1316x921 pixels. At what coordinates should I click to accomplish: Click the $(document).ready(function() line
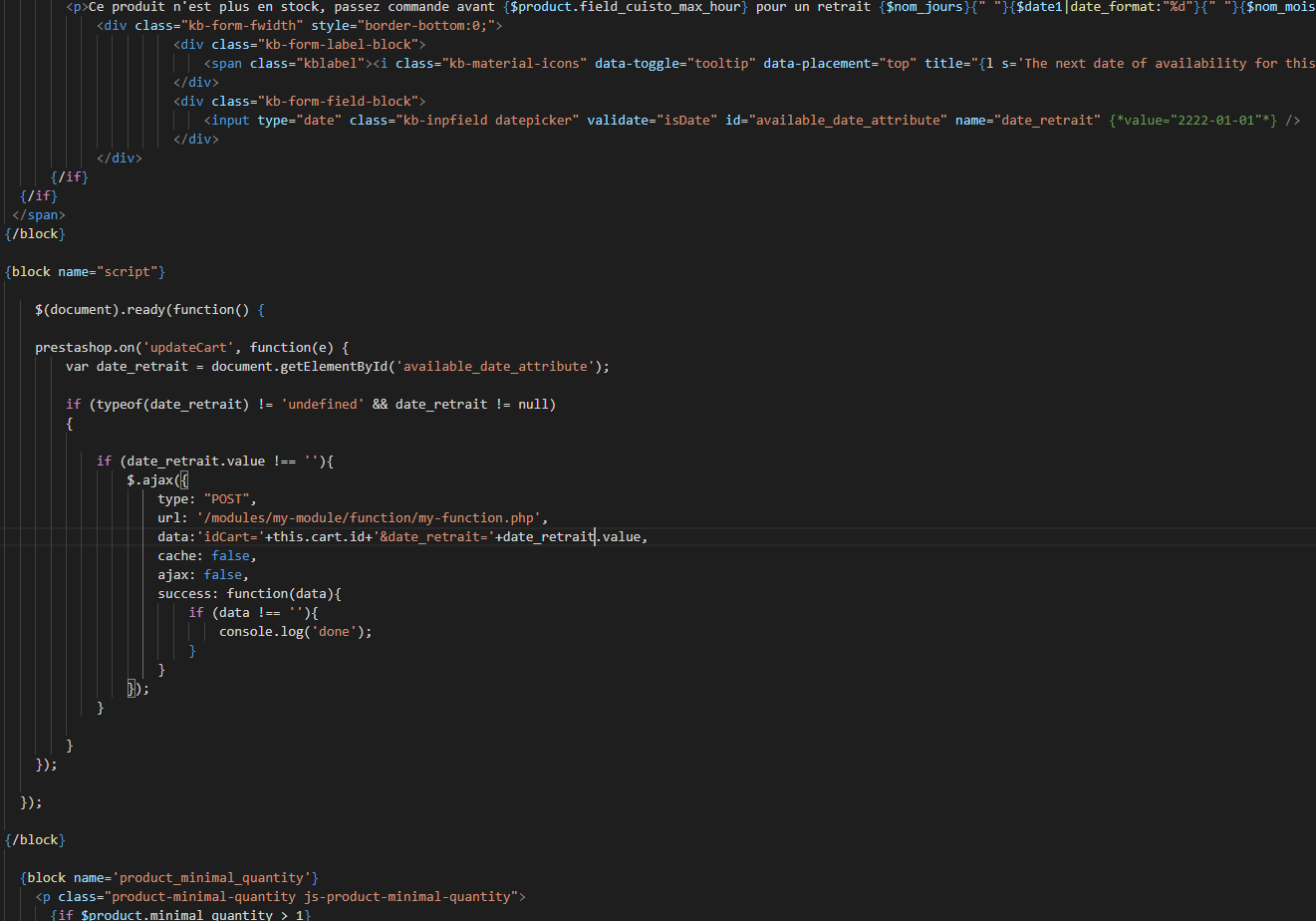(x=149, y=309)
